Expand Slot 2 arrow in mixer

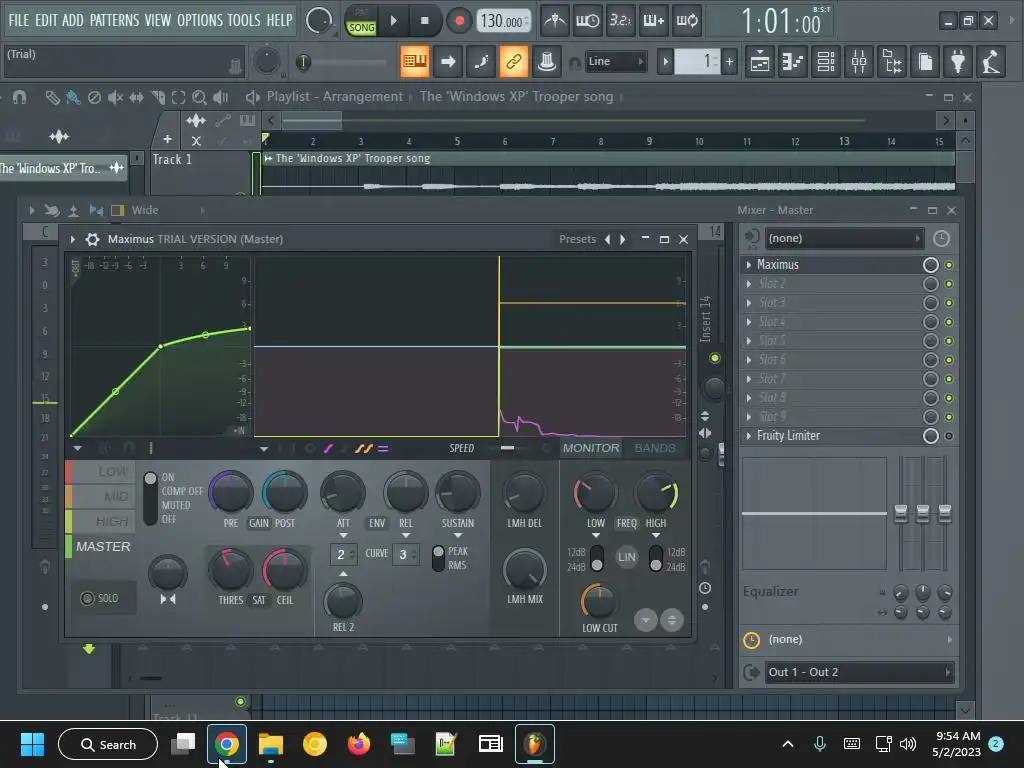coord(748,284)
